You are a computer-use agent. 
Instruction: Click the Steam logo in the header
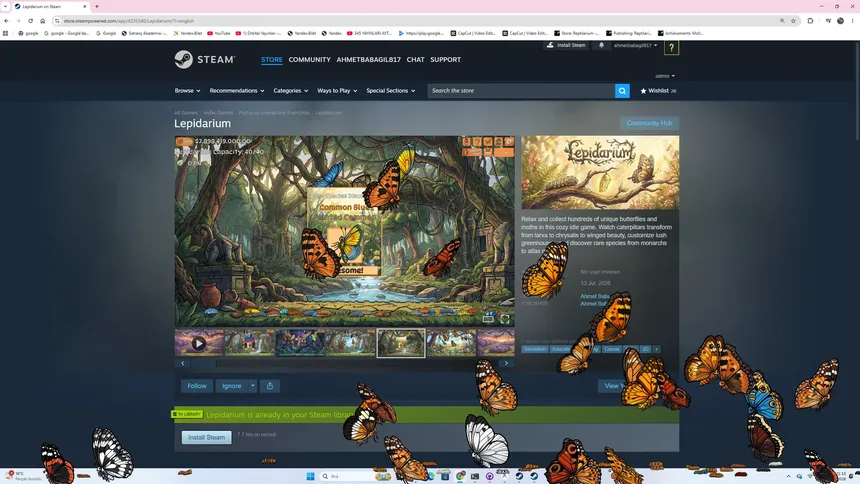[x=204, y=59]
